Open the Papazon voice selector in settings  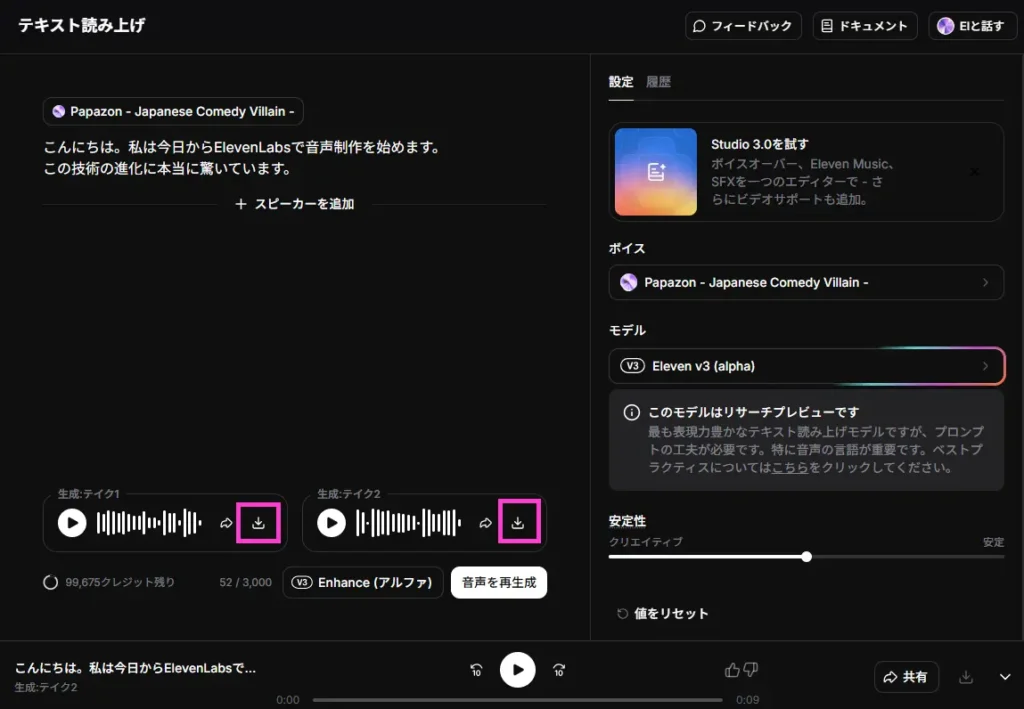pos(805,283)
